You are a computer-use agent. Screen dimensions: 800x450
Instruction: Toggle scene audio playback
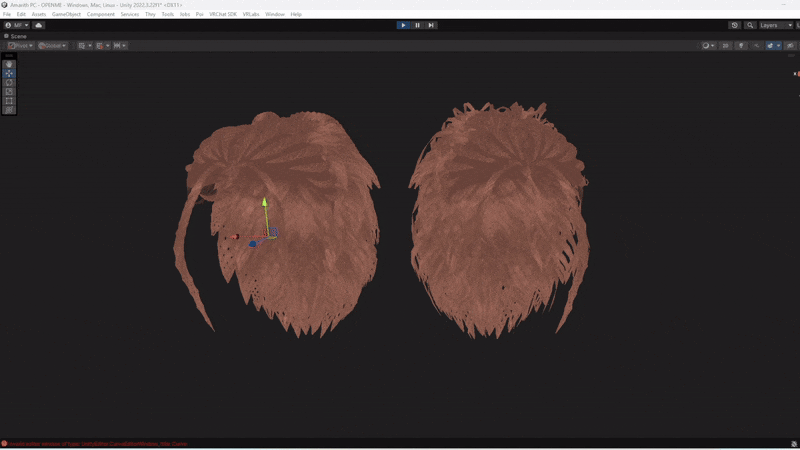point(755,45)
